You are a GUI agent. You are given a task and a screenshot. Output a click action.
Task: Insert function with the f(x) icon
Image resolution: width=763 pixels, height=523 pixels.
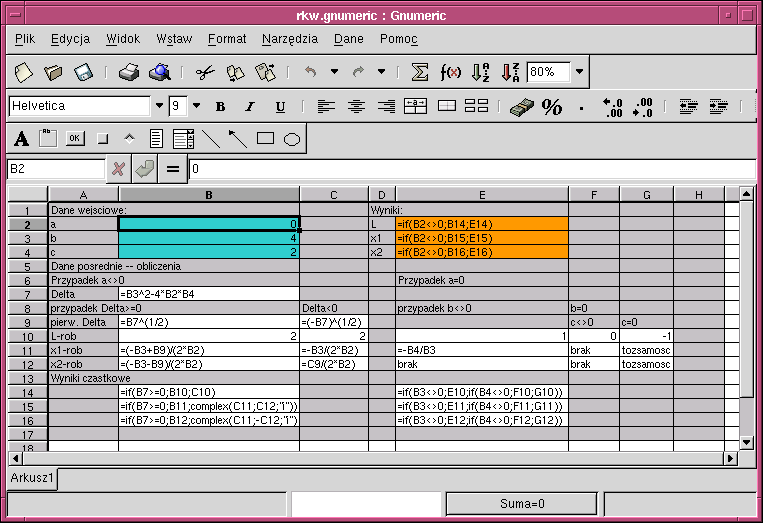(450, 72)
